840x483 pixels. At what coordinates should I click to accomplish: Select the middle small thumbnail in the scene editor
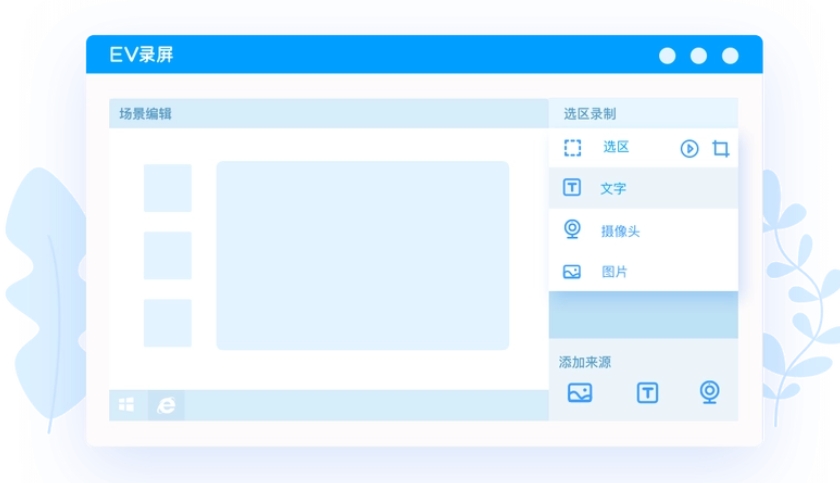point(168,255)
